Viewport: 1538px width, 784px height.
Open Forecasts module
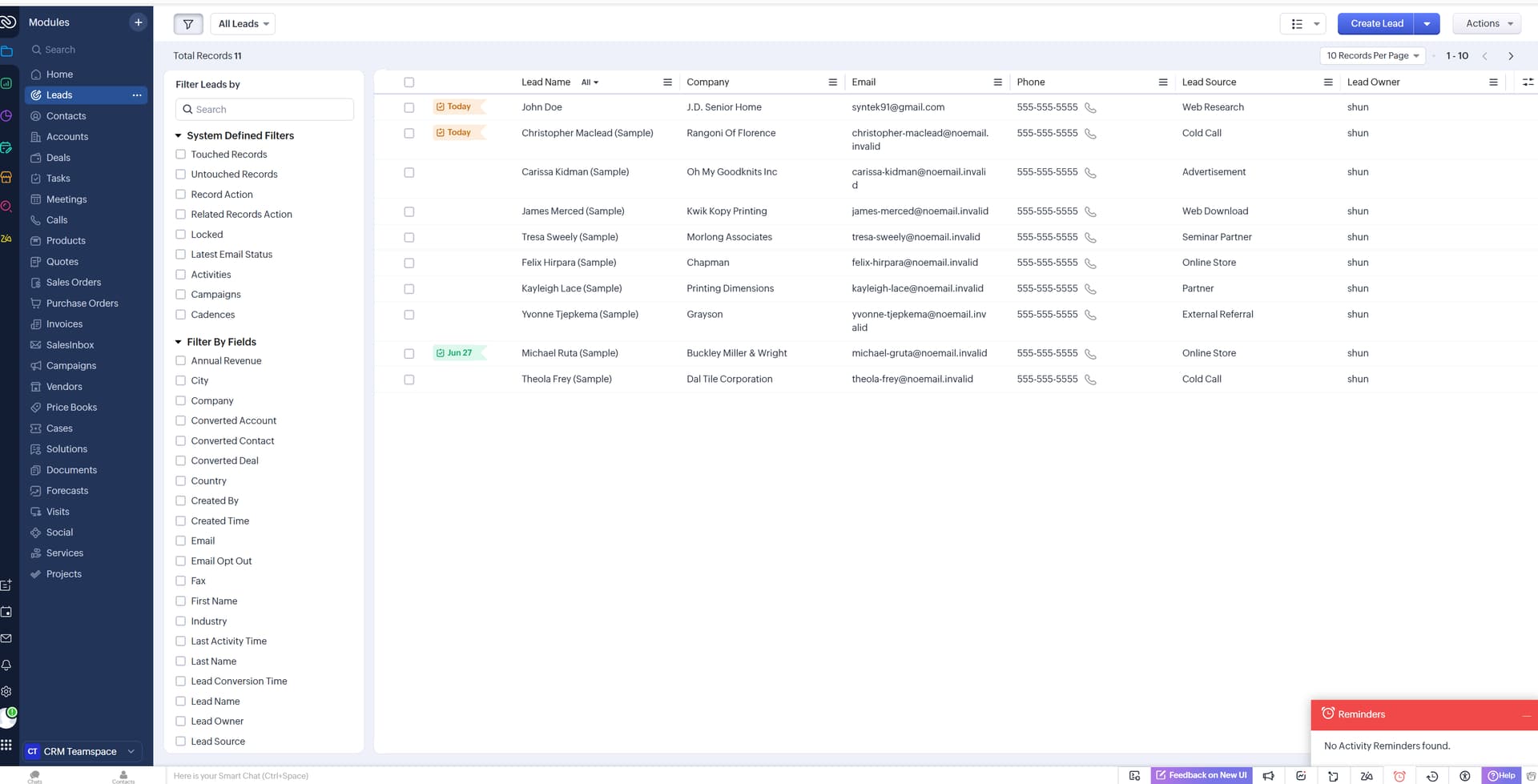click(x=67, y=491)
